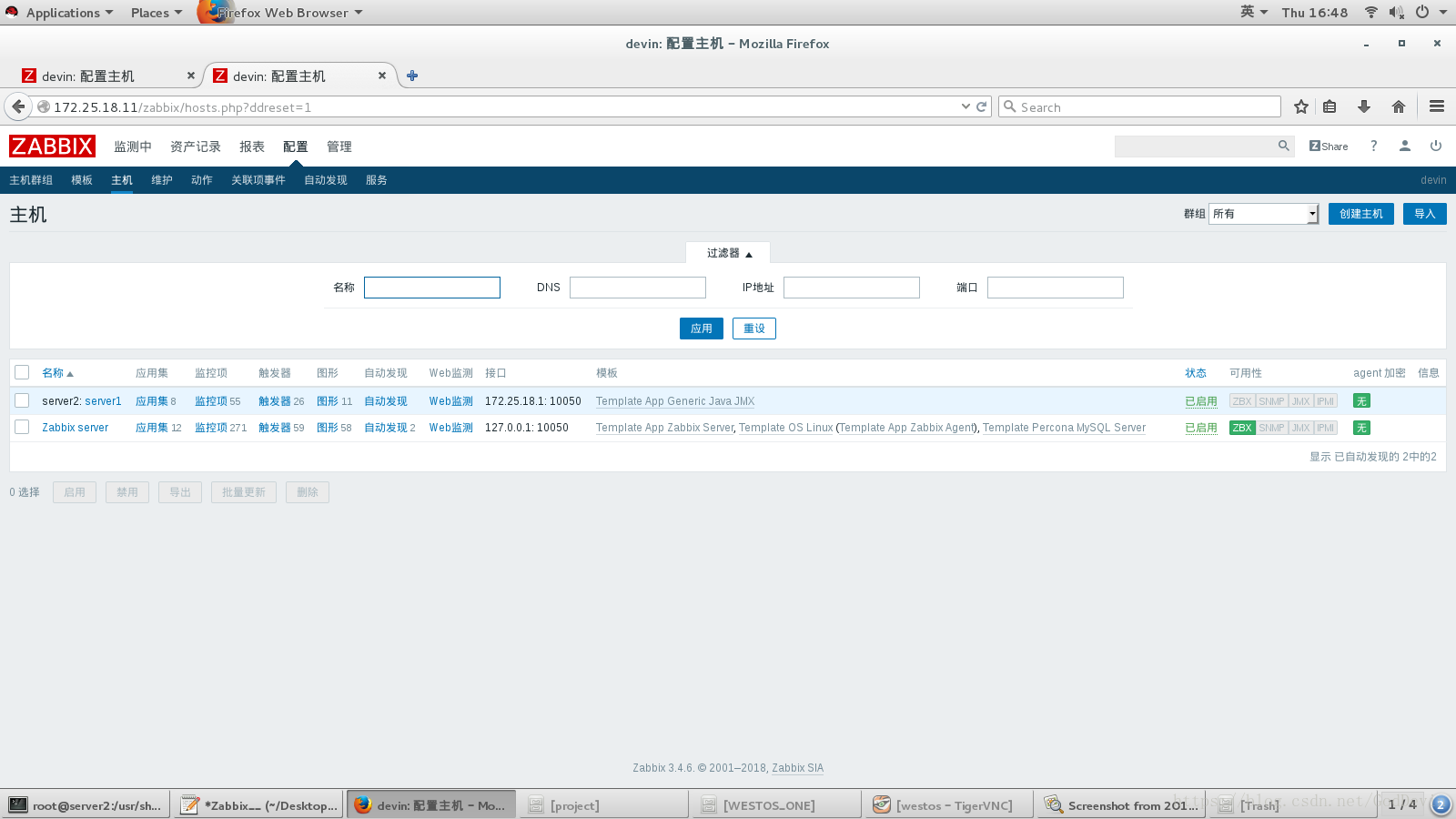
Task: Switch to the 主机群组 submenu
Action: 31,180
